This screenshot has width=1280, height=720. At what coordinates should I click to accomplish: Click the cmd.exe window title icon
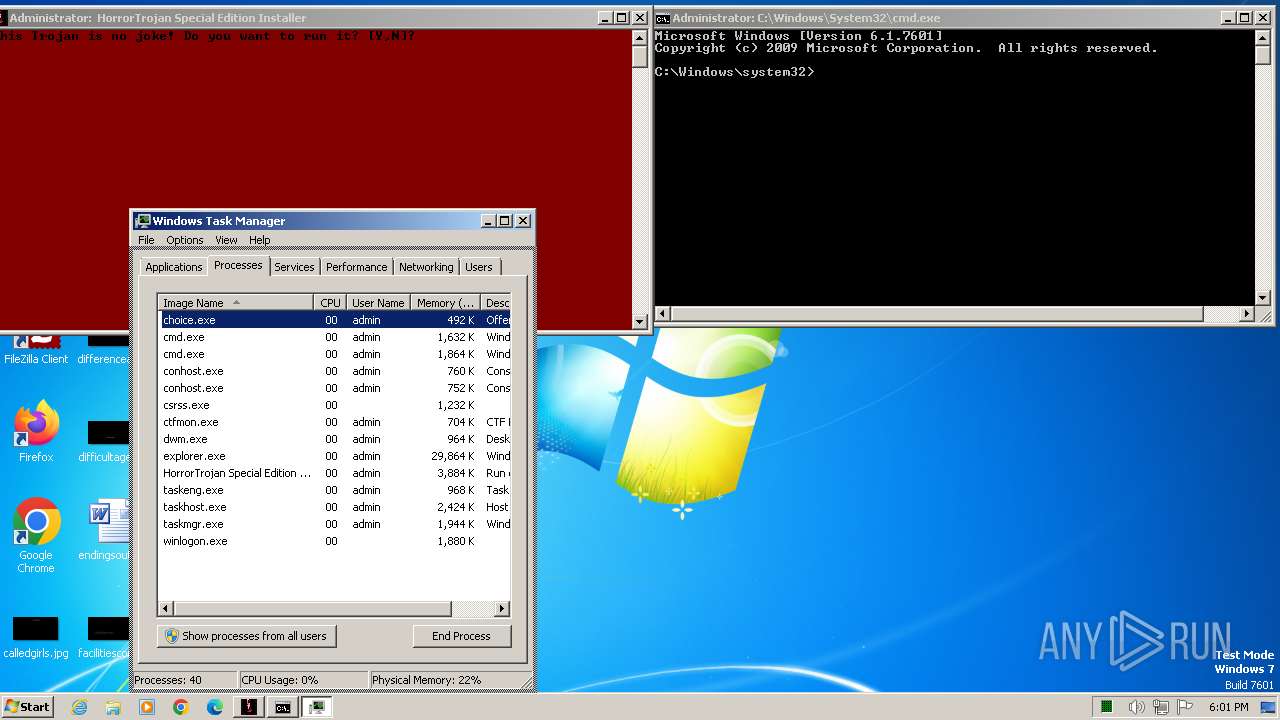[663, 18]
